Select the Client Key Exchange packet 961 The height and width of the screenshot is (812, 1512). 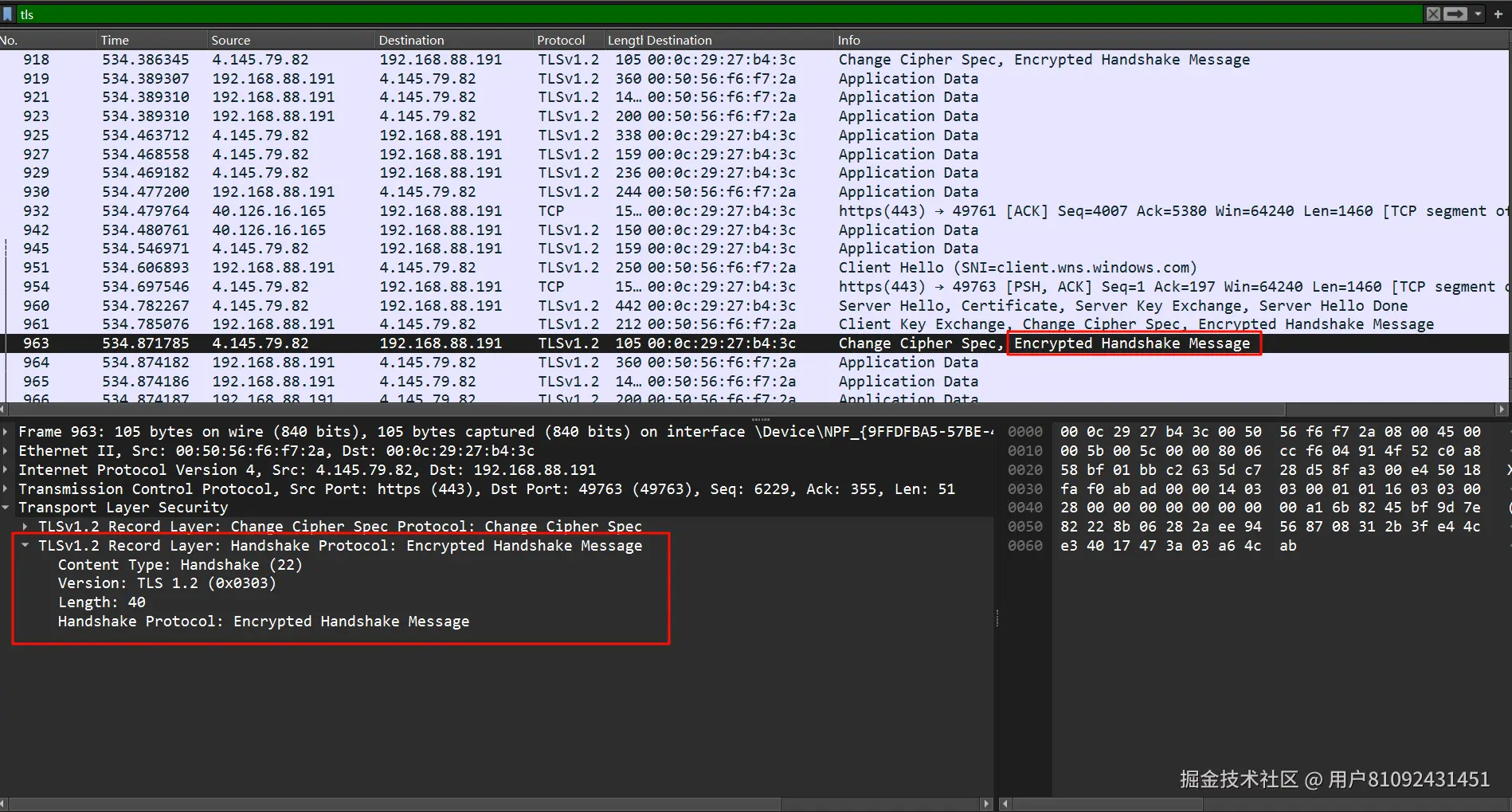coord(754,324)
